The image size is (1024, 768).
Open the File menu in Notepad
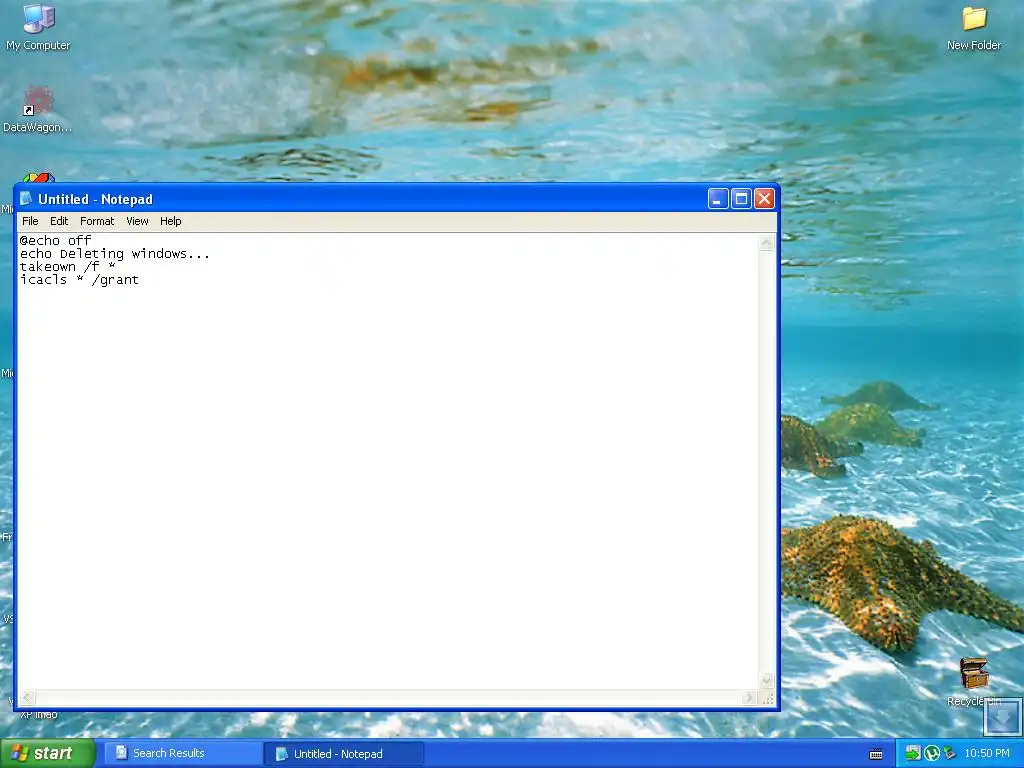coord(30,221)
